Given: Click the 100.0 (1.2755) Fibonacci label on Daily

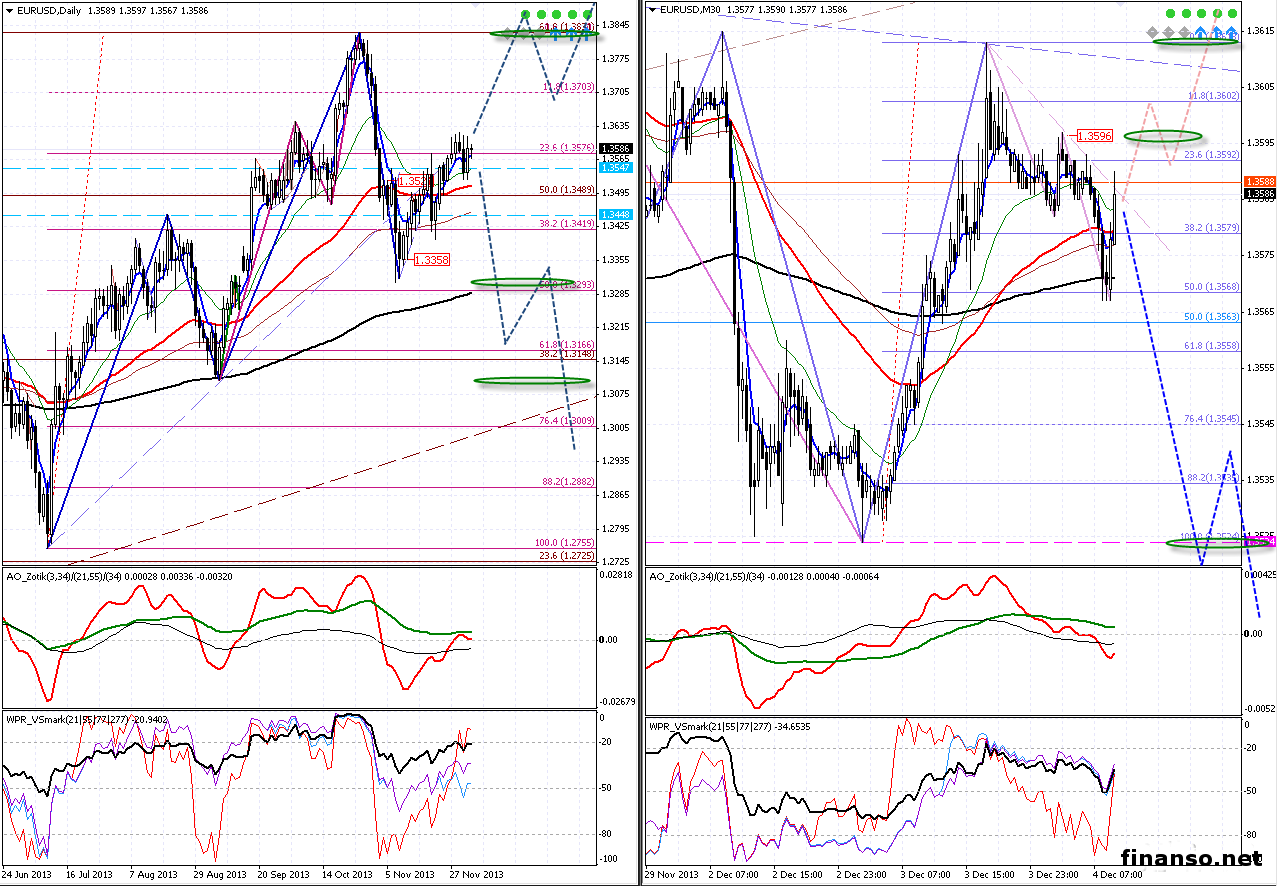Looking at the screenshot, I should 565,542.
